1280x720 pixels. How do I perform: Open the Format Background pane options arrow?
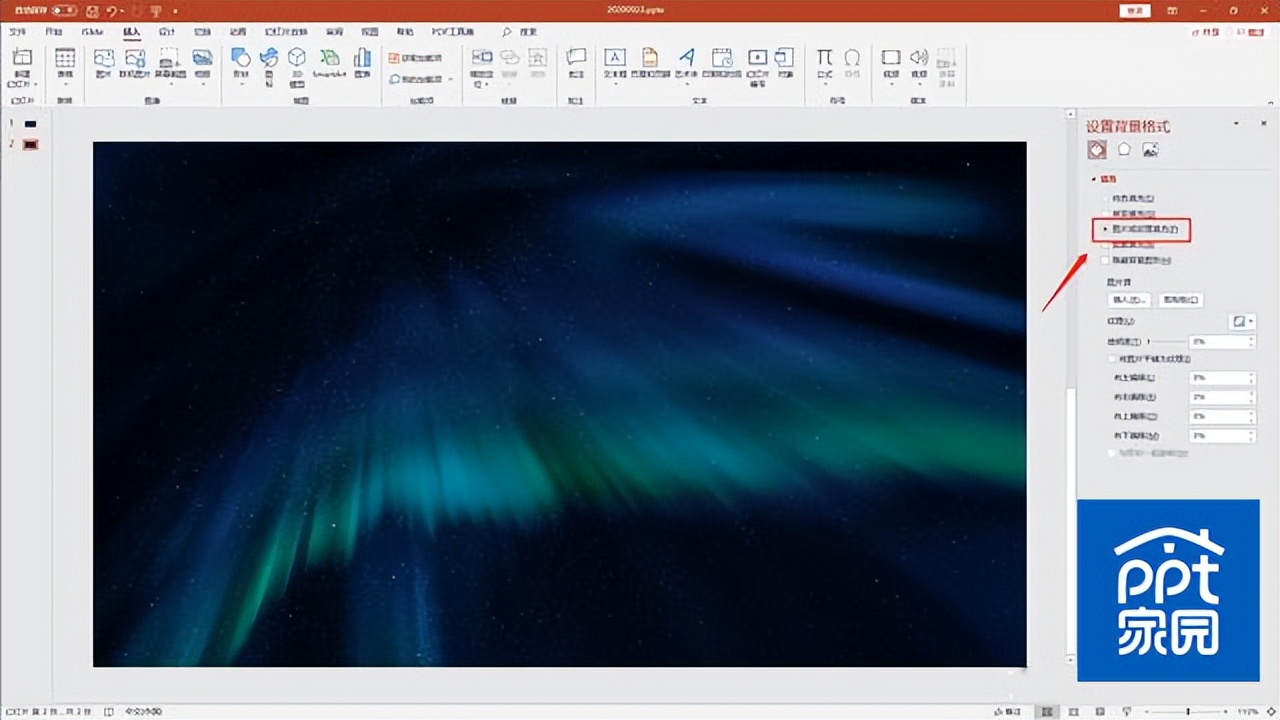(1236, 124)
